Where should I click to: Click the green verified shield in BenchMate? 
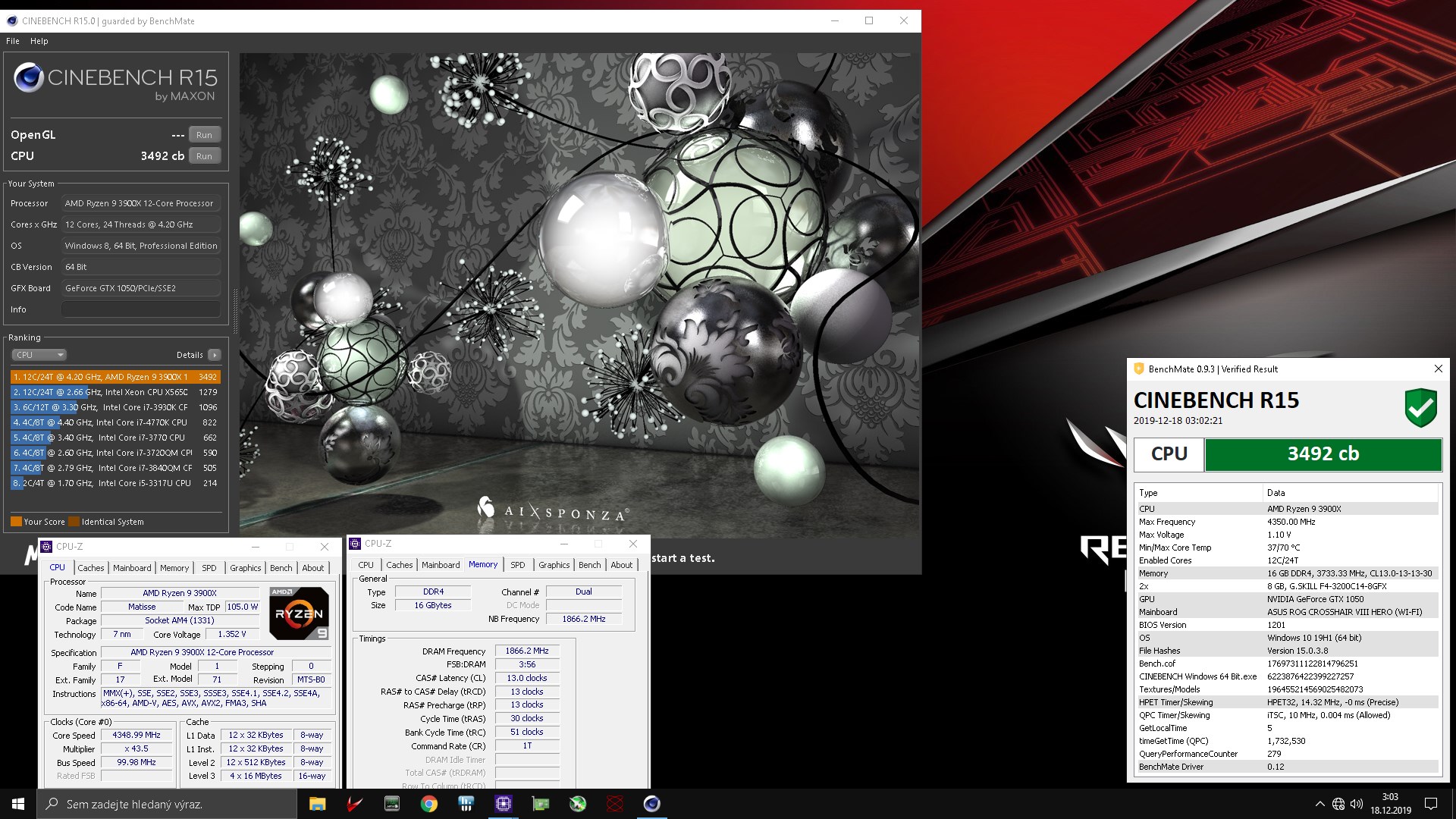(1420, 408)
